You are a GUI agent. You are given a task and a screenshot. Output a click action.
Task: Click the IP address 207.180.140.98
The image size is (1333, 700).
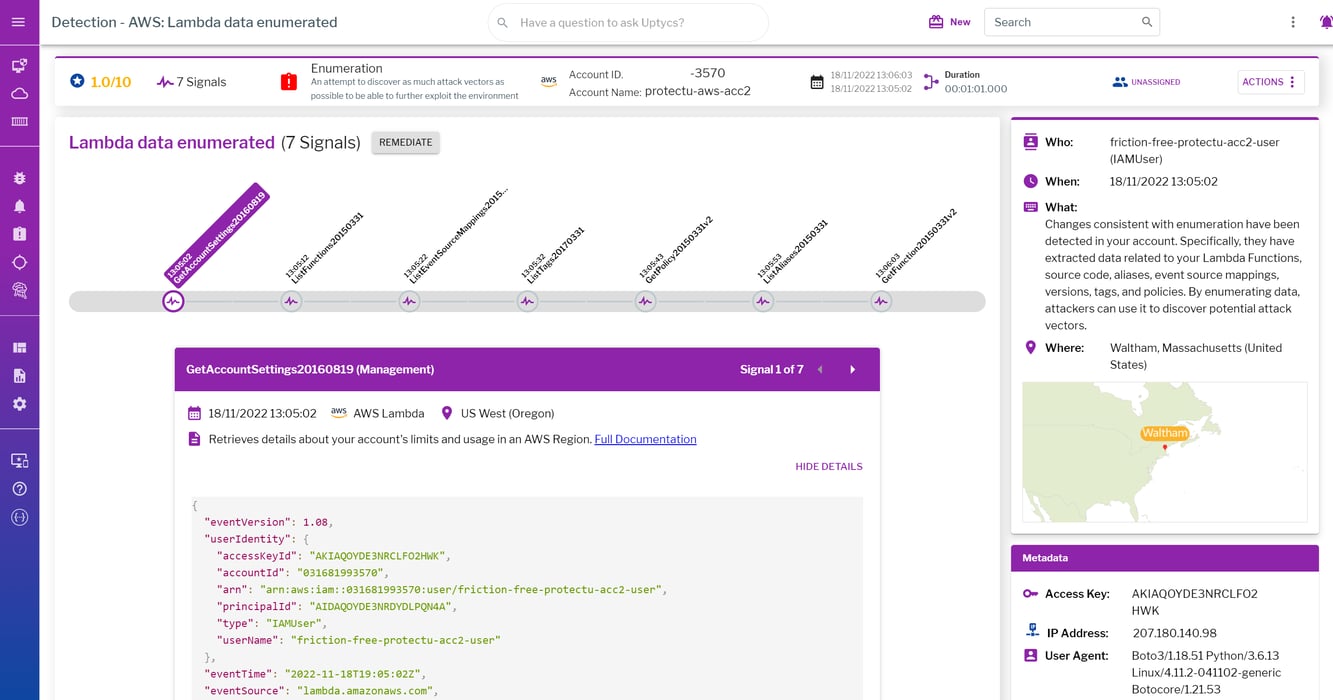1174,633
